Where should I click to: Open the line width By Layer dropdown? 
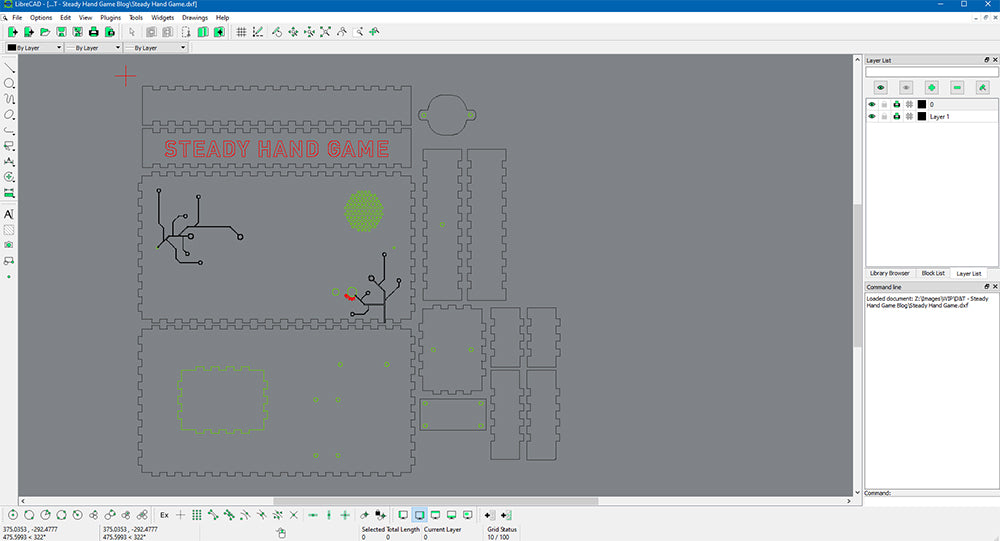(x=93, y=47)
